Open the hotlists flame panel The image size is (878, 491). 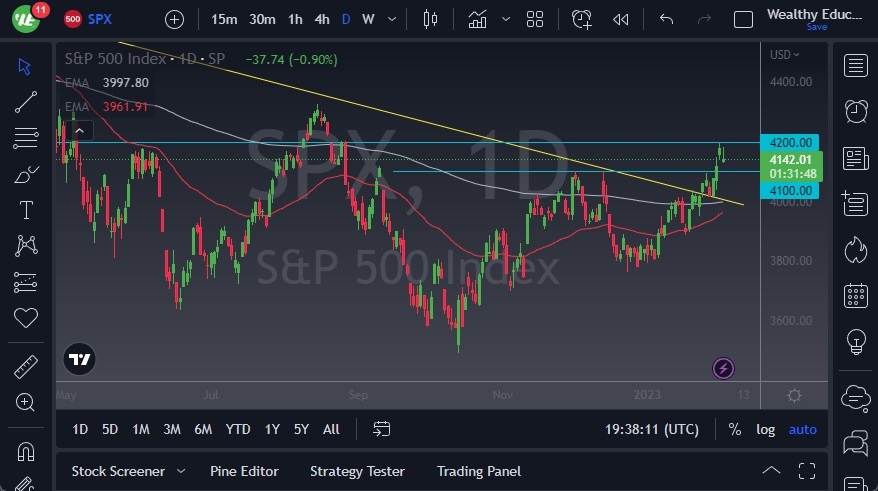click(856, 250)
